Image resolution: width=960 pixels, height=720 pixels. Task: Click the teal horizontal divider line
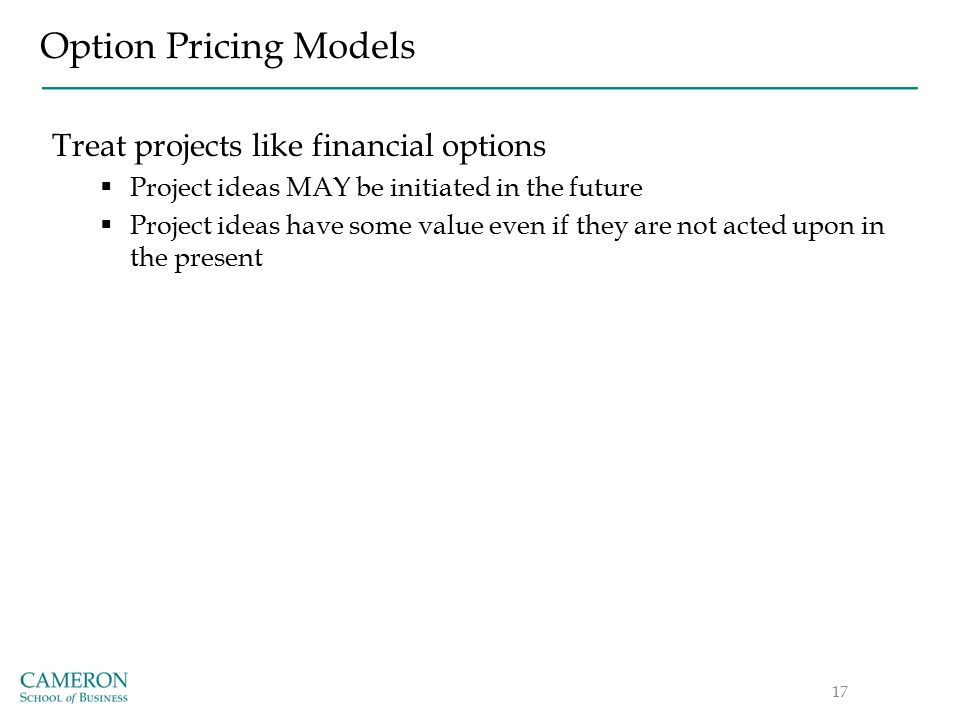[479, 88]
